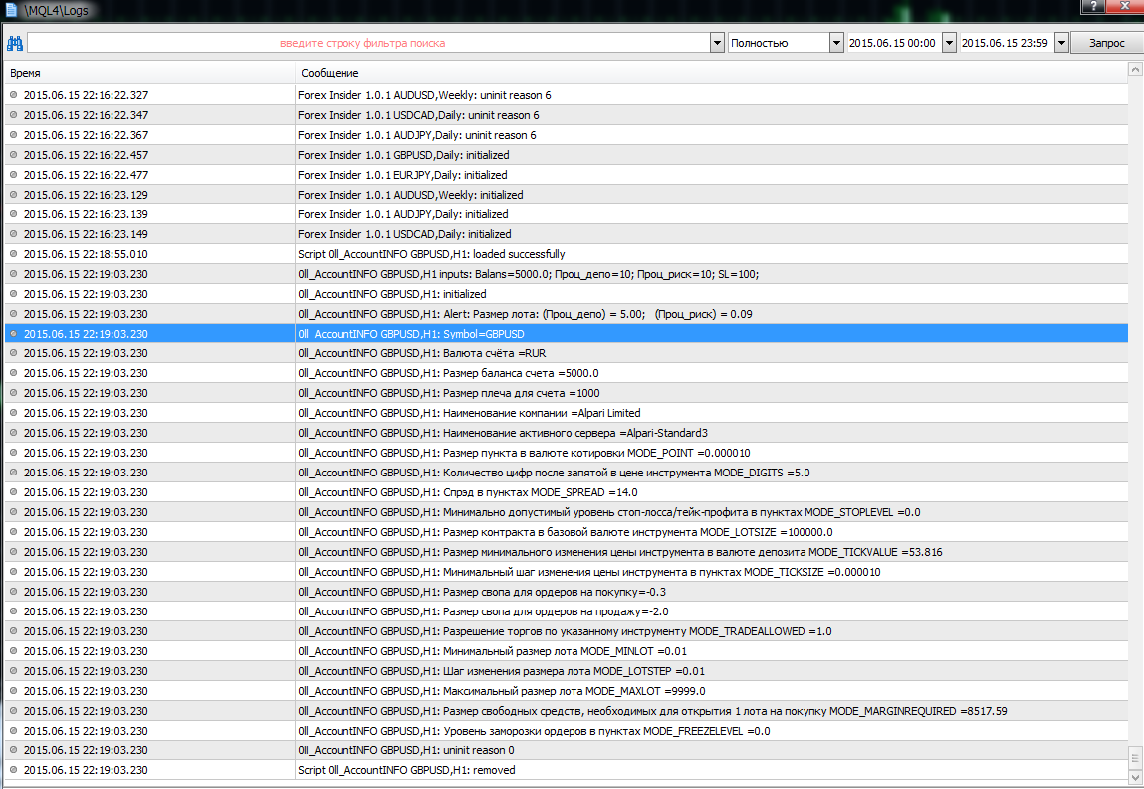Click the Время column header

(150, 73)
